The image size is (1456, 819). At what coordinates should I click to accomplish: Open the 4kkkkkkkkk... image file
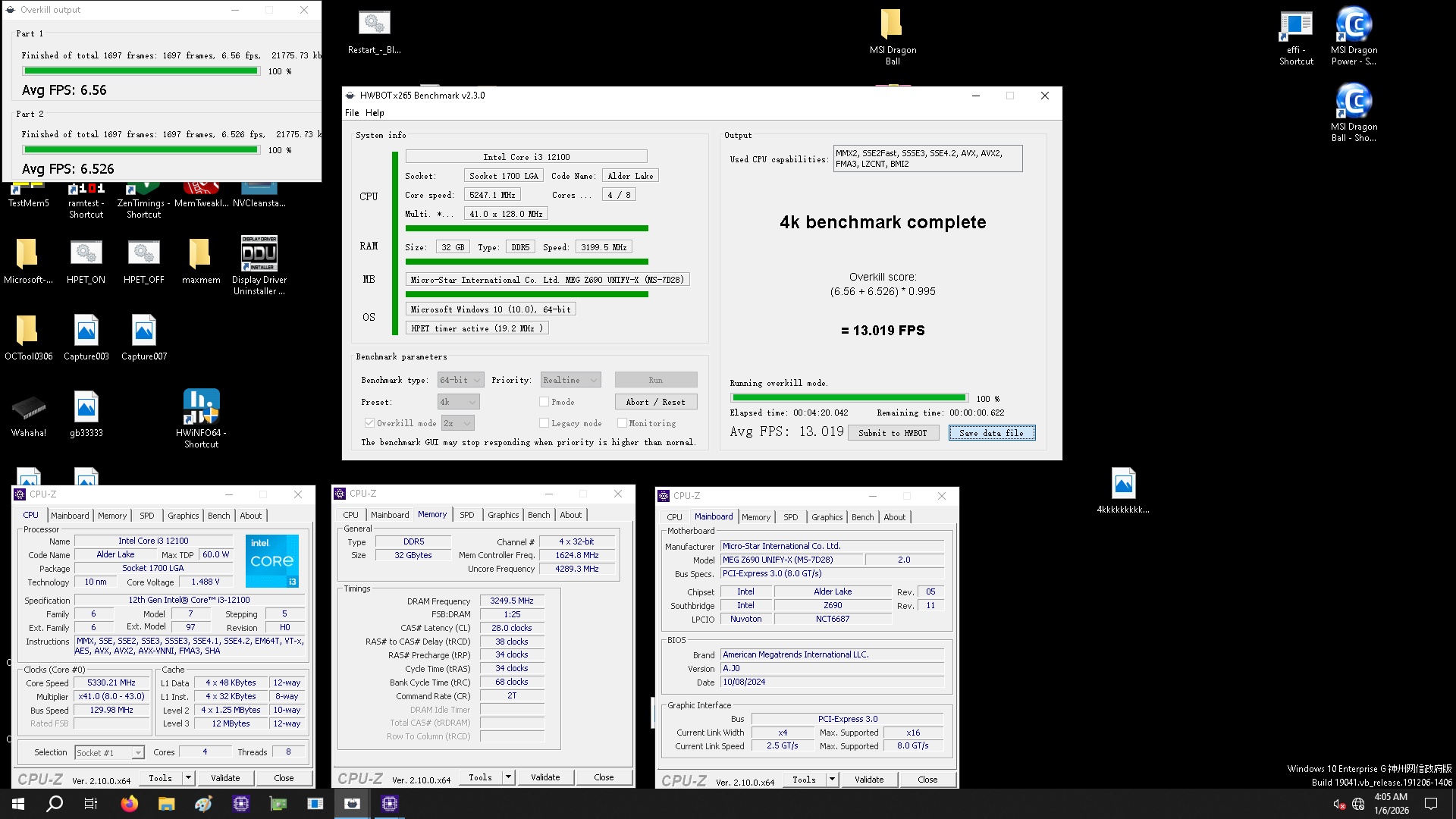pos(1123,491)
